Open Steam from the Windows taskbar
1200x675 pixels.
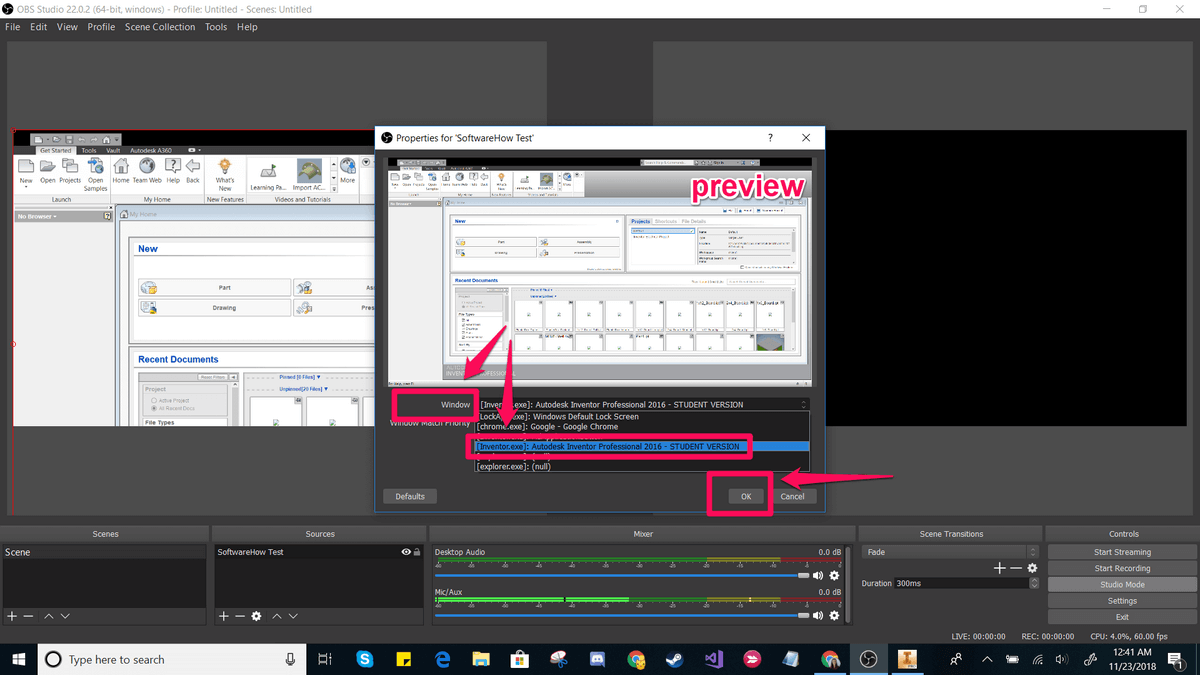(x=675, y=659)
